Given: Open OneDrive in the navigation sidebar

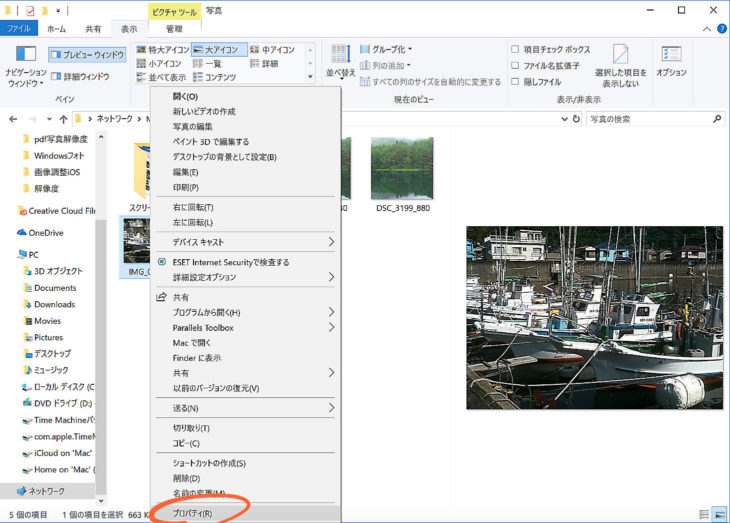Looking at the screenshot, I should (x=45, y=233).
